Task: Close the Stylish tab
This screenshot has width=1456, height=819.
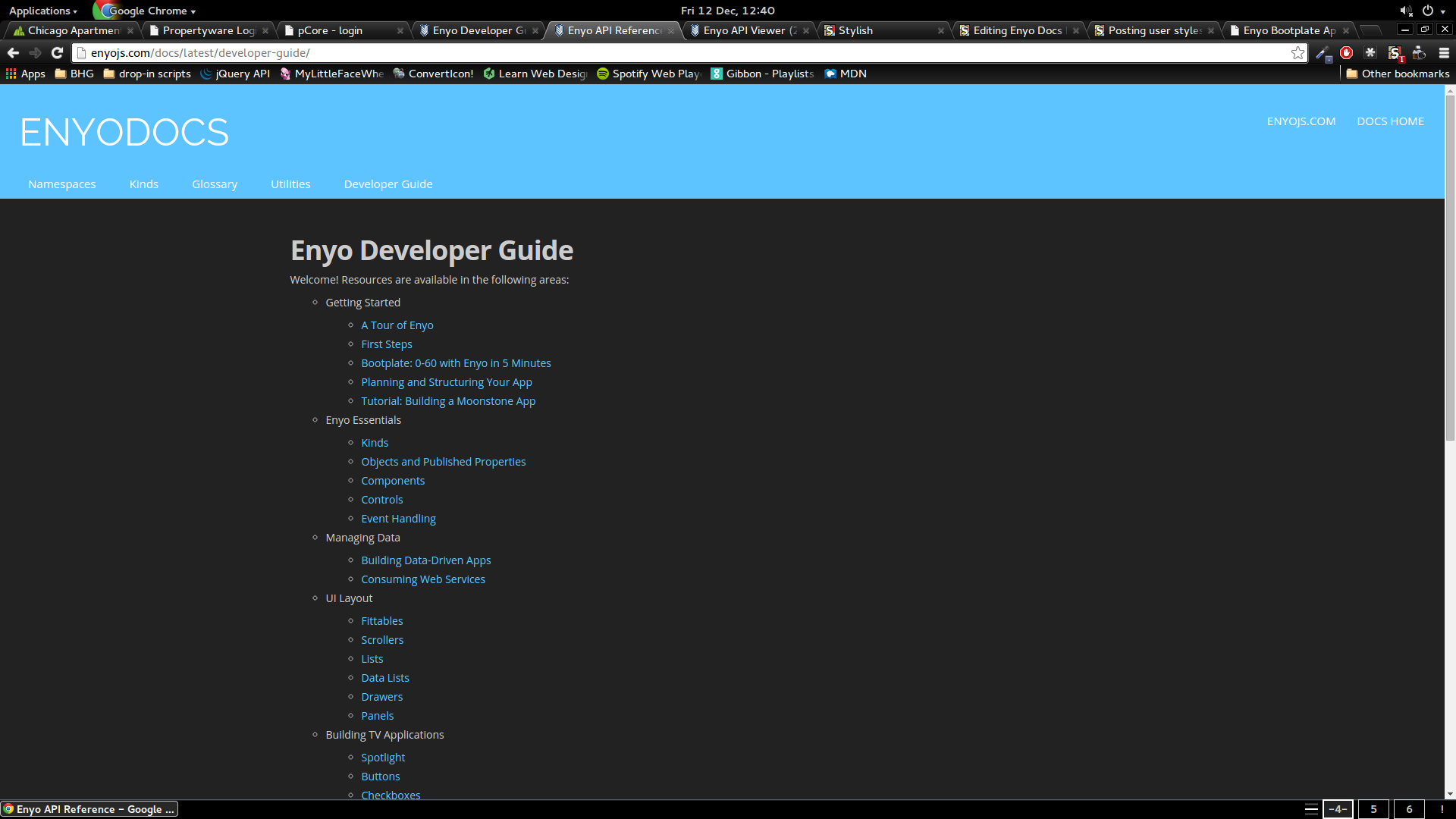Action: (941, 31)
